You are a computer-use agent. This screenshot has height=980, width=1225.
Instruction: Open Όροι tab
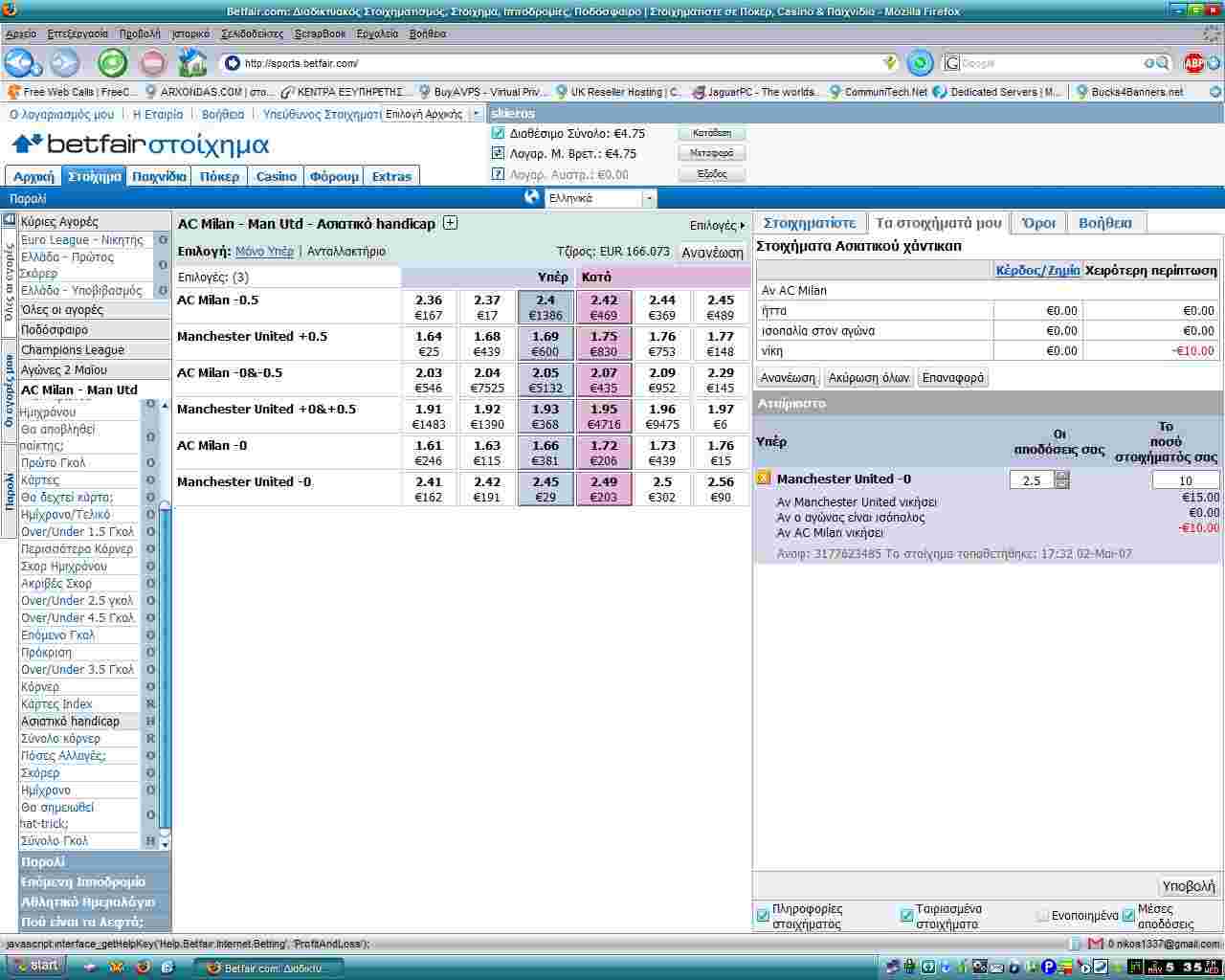(1038, 223)
